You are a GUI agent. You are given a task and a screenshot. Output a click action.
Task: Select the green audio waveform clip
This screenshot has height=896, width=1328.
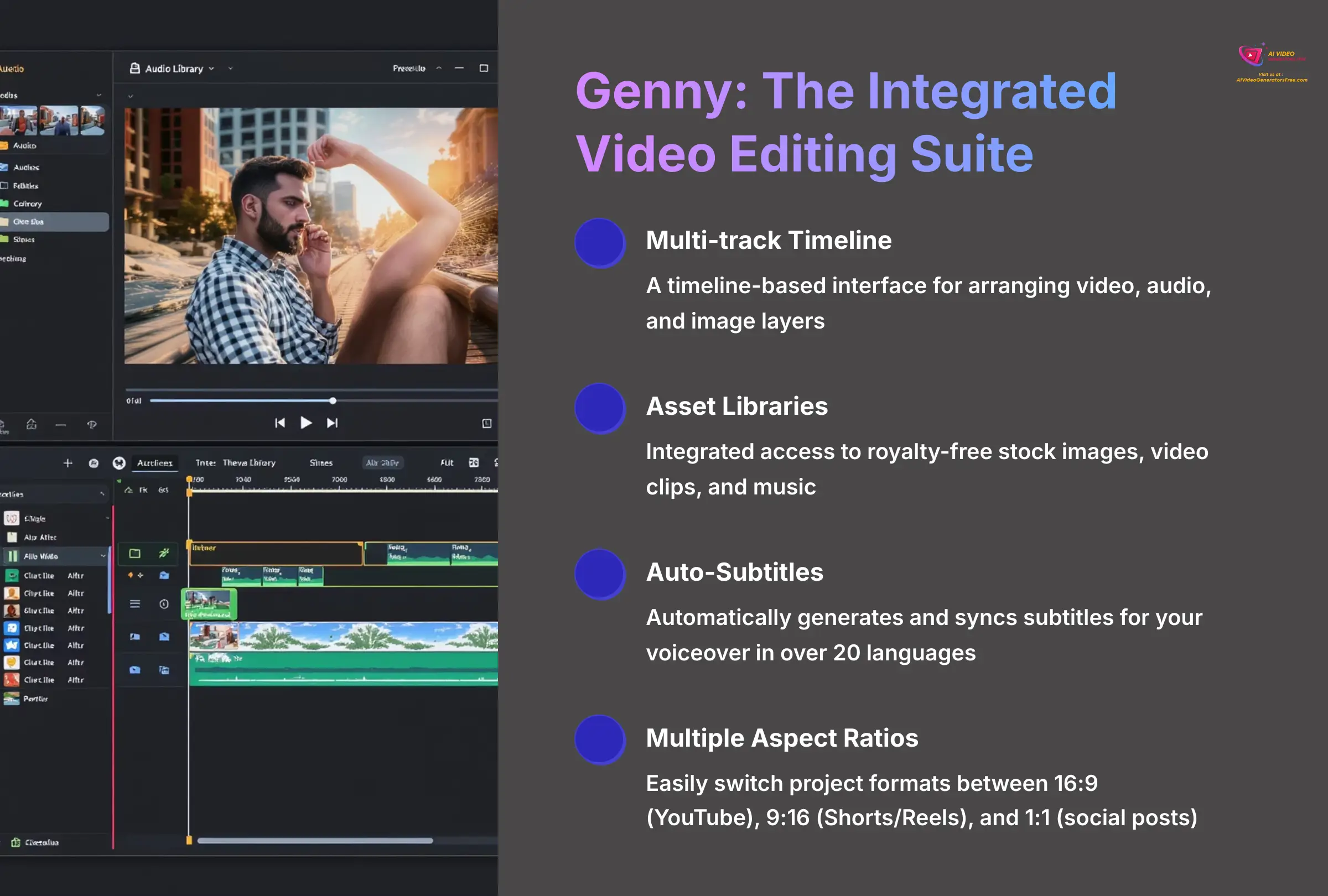344,669
